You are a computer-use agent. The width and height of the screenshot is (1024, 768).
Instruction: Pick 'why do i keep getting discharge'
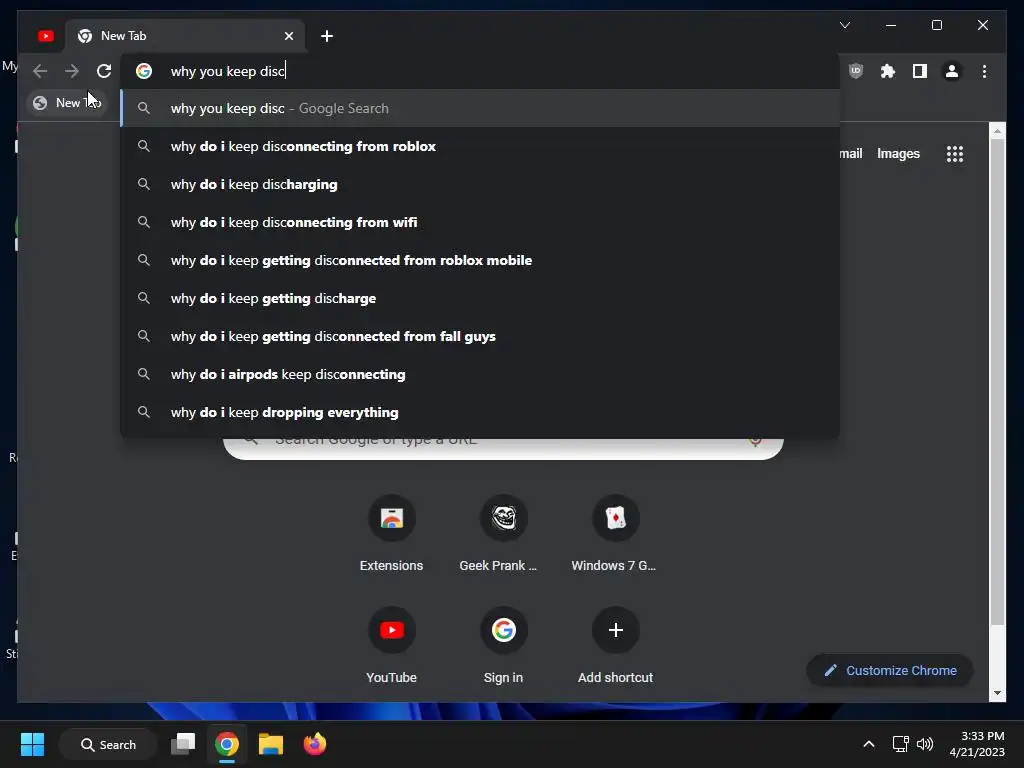[x=480, y=298]
